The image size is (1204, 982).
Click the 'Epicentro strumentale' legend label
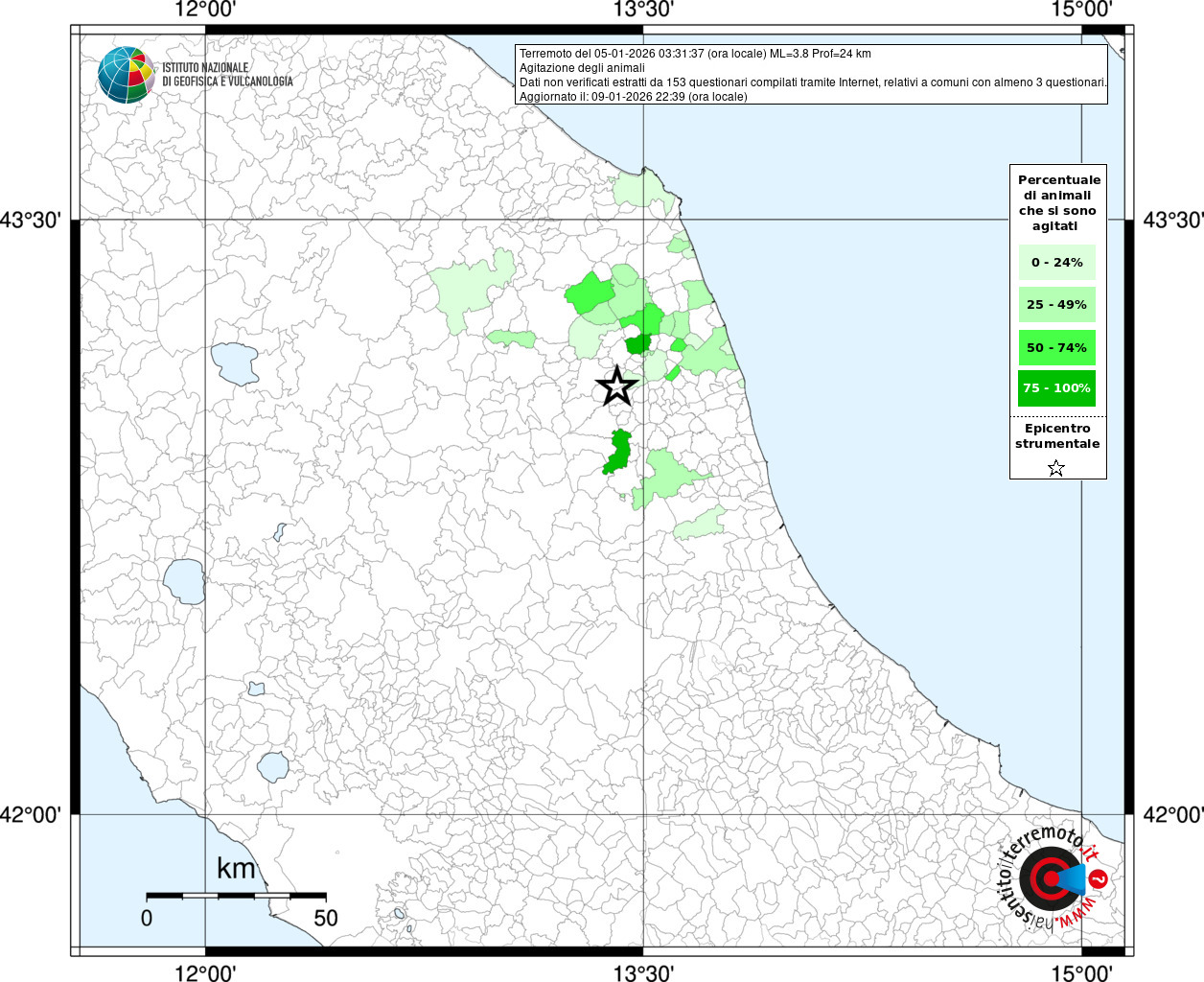1057,436
